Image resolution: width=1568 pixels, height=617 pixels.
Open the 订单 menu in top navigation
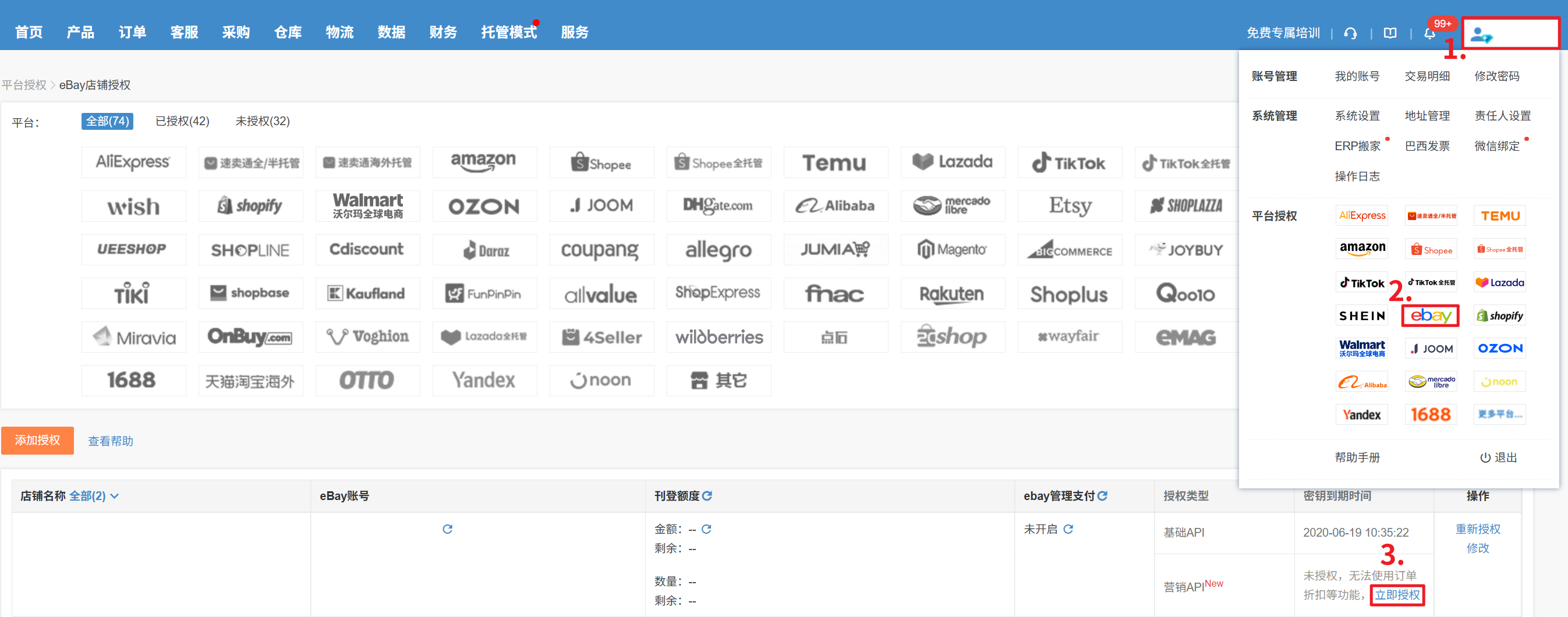(132, 32)
